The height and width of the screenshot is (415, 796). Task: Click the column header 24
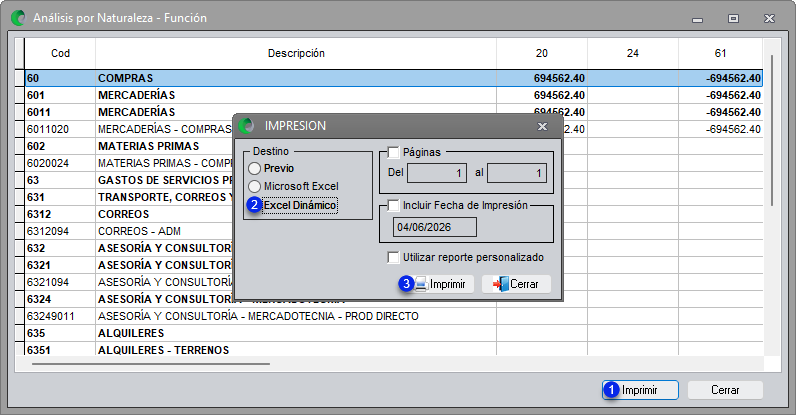point(633,53)
